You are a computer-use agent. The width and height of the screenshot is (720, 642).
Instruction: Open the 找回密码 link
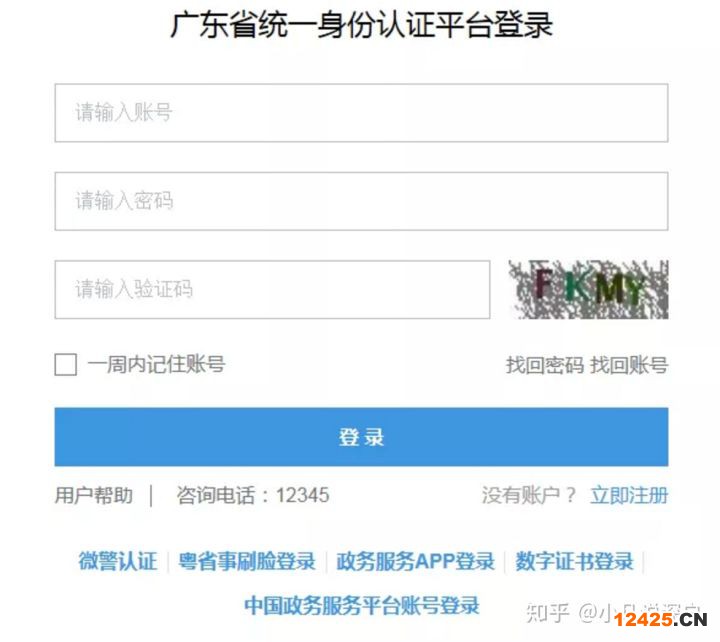click(x=545, y=365)
